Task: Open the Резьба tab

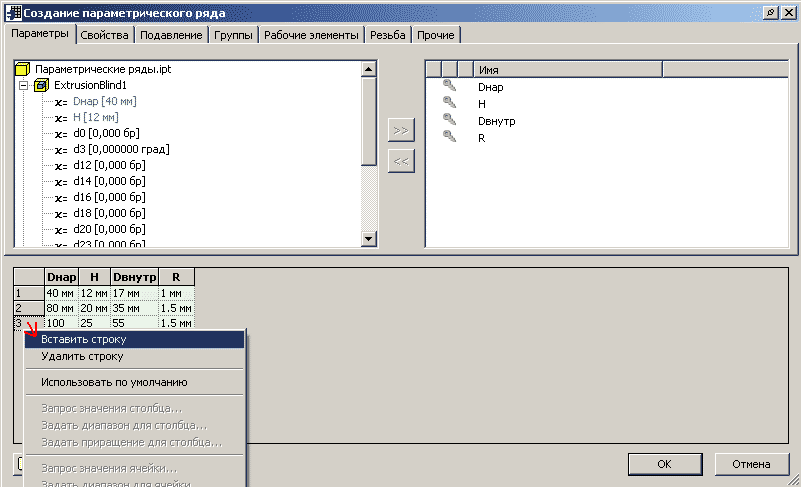Action: coord(388,35)
